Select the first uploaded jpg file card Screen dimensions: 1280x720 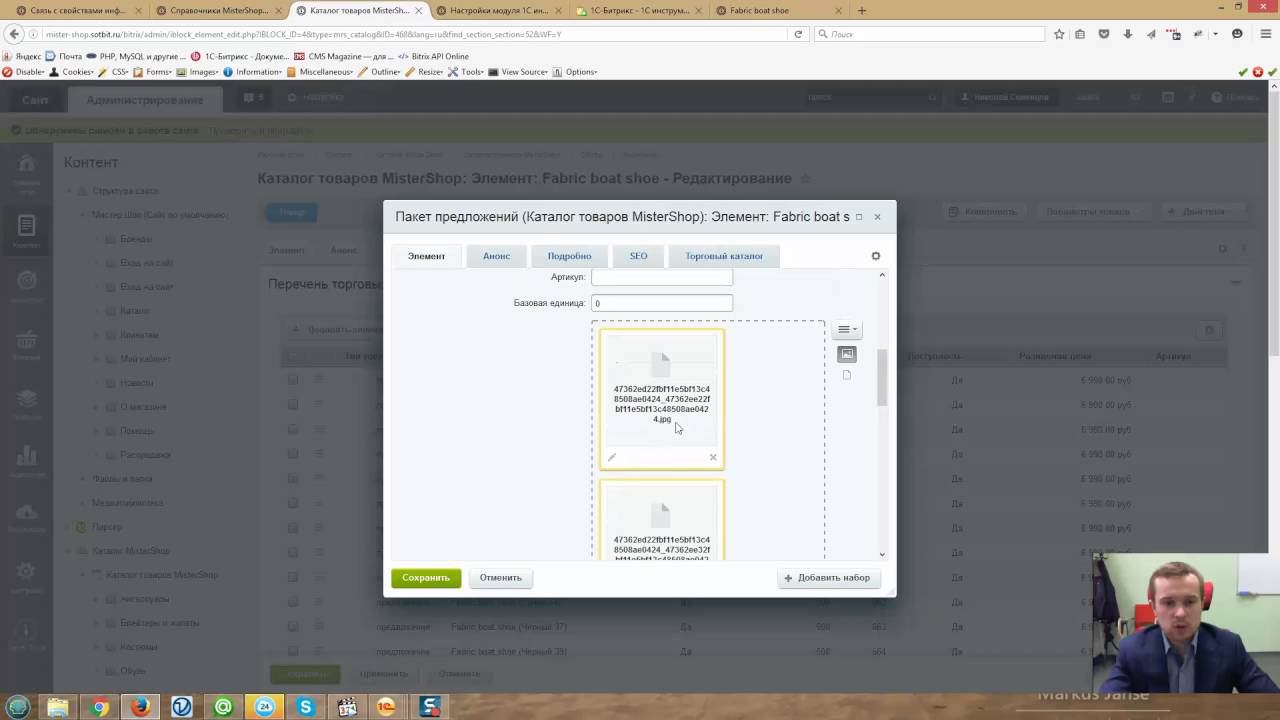[662, 399]
